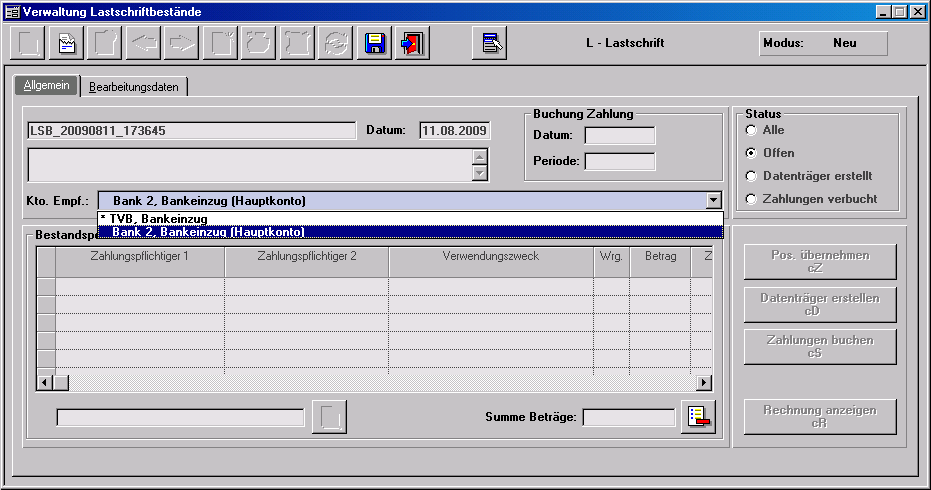This screenshot has width=931, height=490.
Task: Click the exit door icon in toolbar
Action: pyautogui.click(x=412, y=44)
